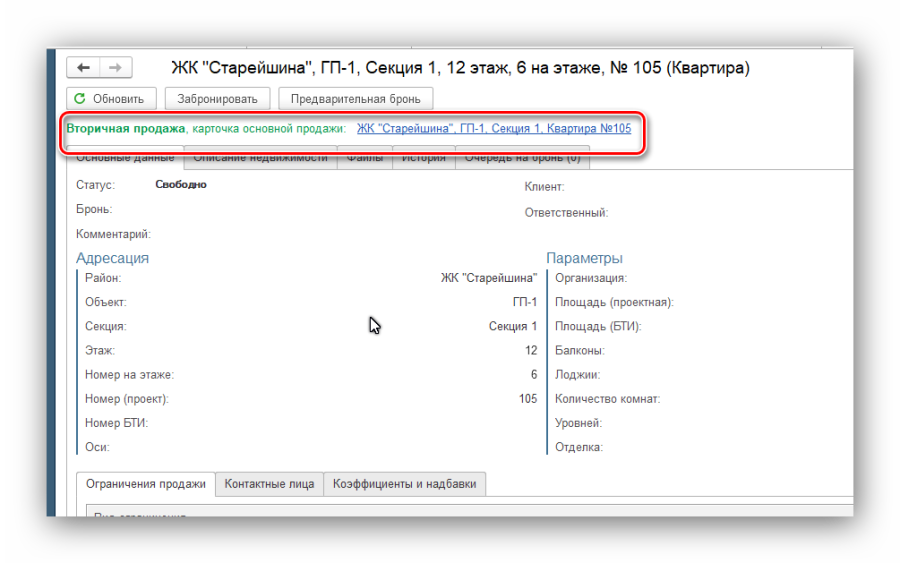
Task: Select the Ограничения продажи tab
Action: click(146, 484)
